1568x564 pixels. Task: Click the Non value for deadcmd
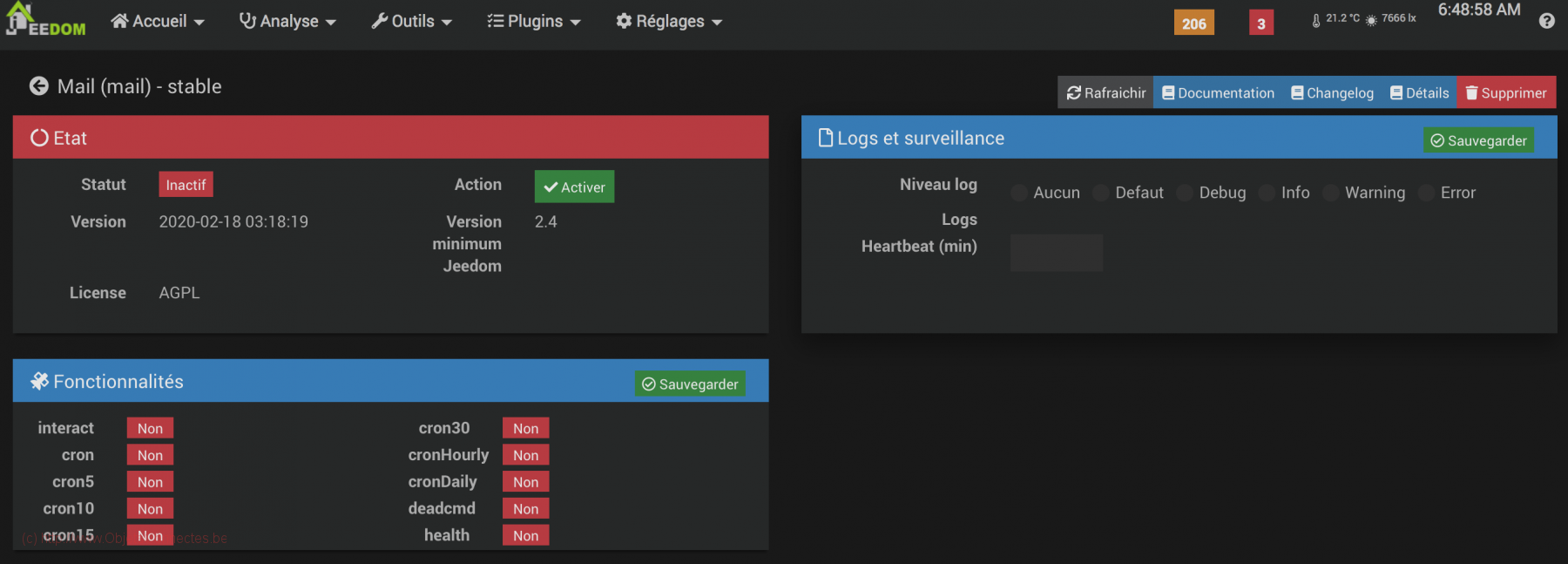(525, 509)
